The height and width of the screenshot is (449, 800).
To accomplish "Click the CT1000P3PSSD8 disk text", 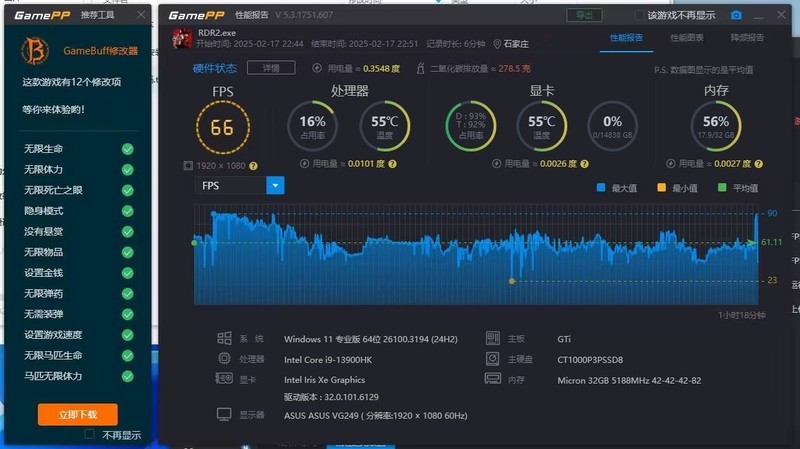I will [x=590, y=360].
